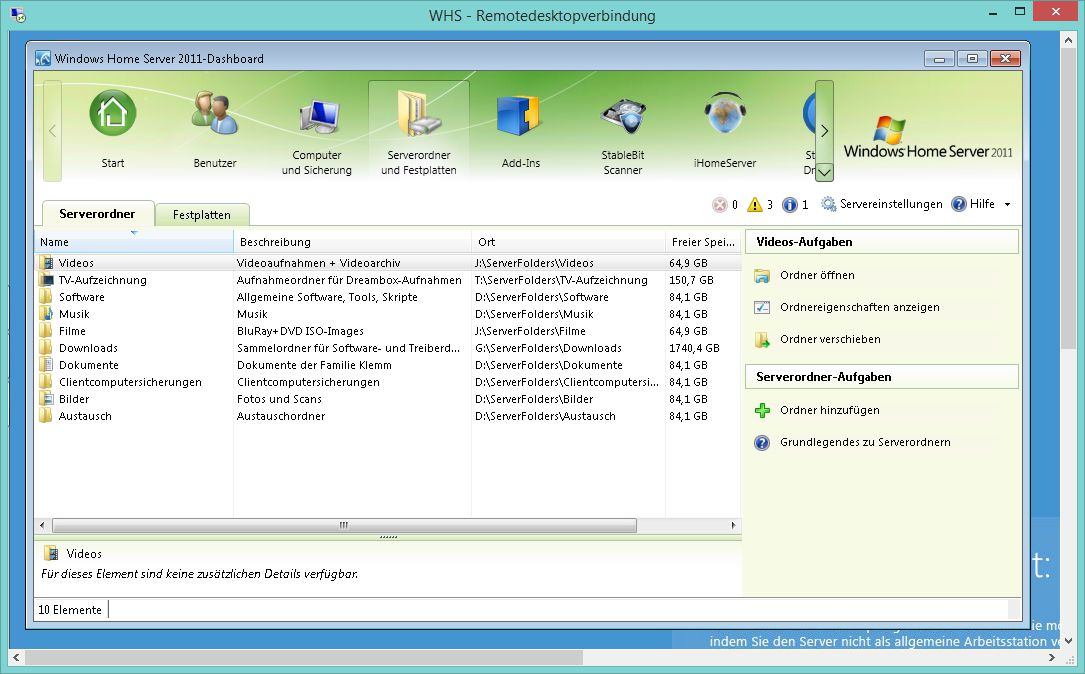Image resolution: width=1085 pixels, height=674 pixels.
Task: Click the Bilder folder icon
Action: [46, 399]
